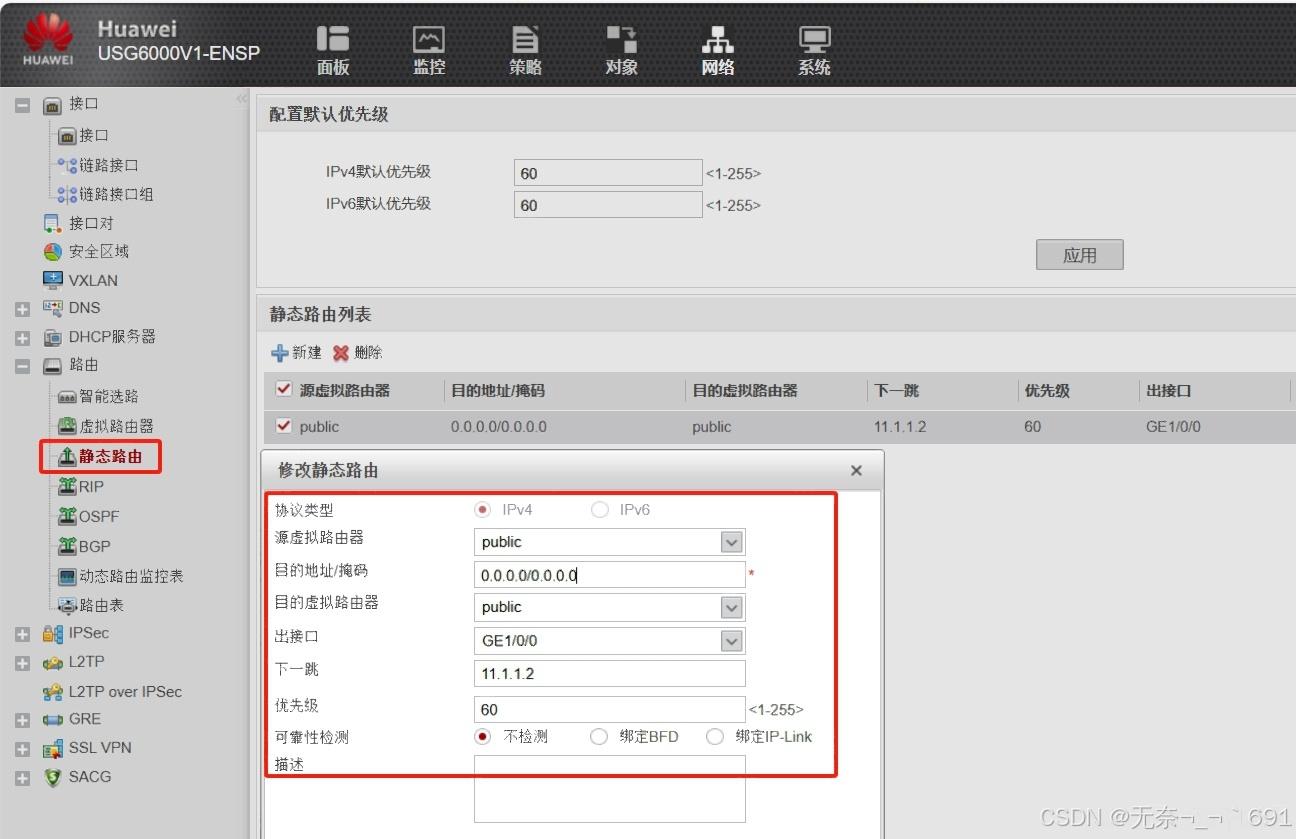This screenshot has height=839, width=1296.
Task: Expand the DNS tree node
Action: [x=22, y=308]
